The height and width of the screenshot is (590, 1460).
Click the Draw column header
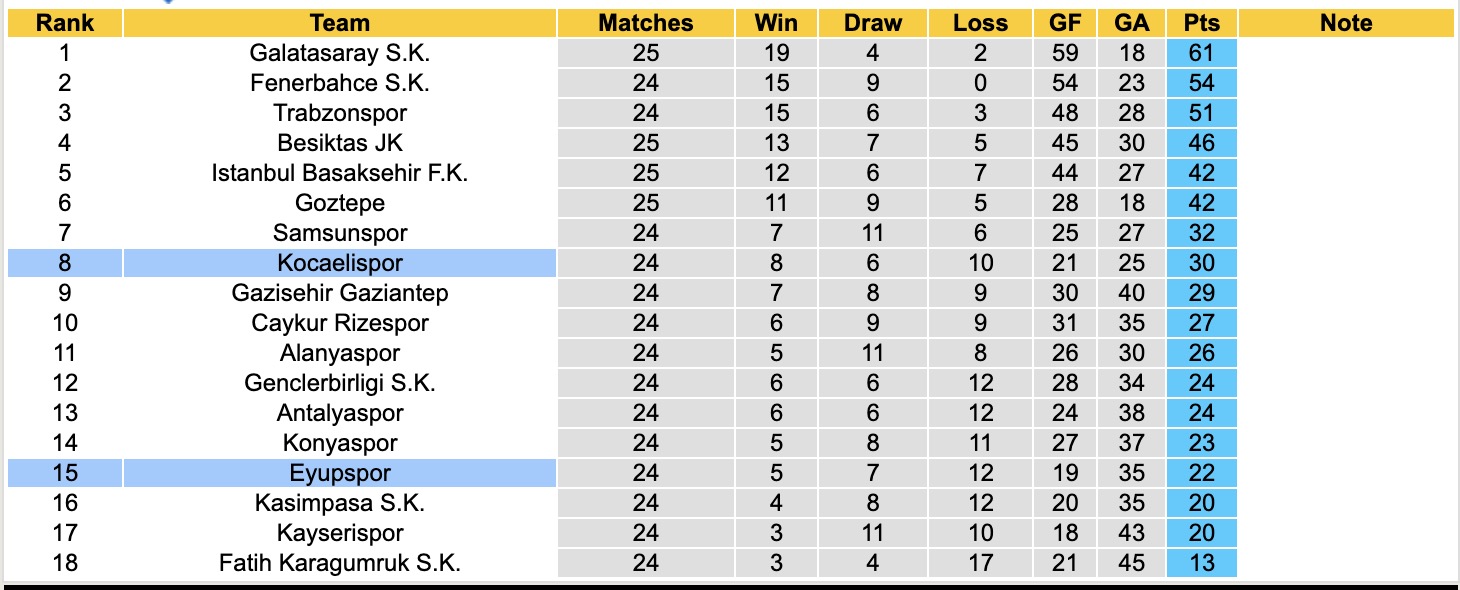click(873, 23)
